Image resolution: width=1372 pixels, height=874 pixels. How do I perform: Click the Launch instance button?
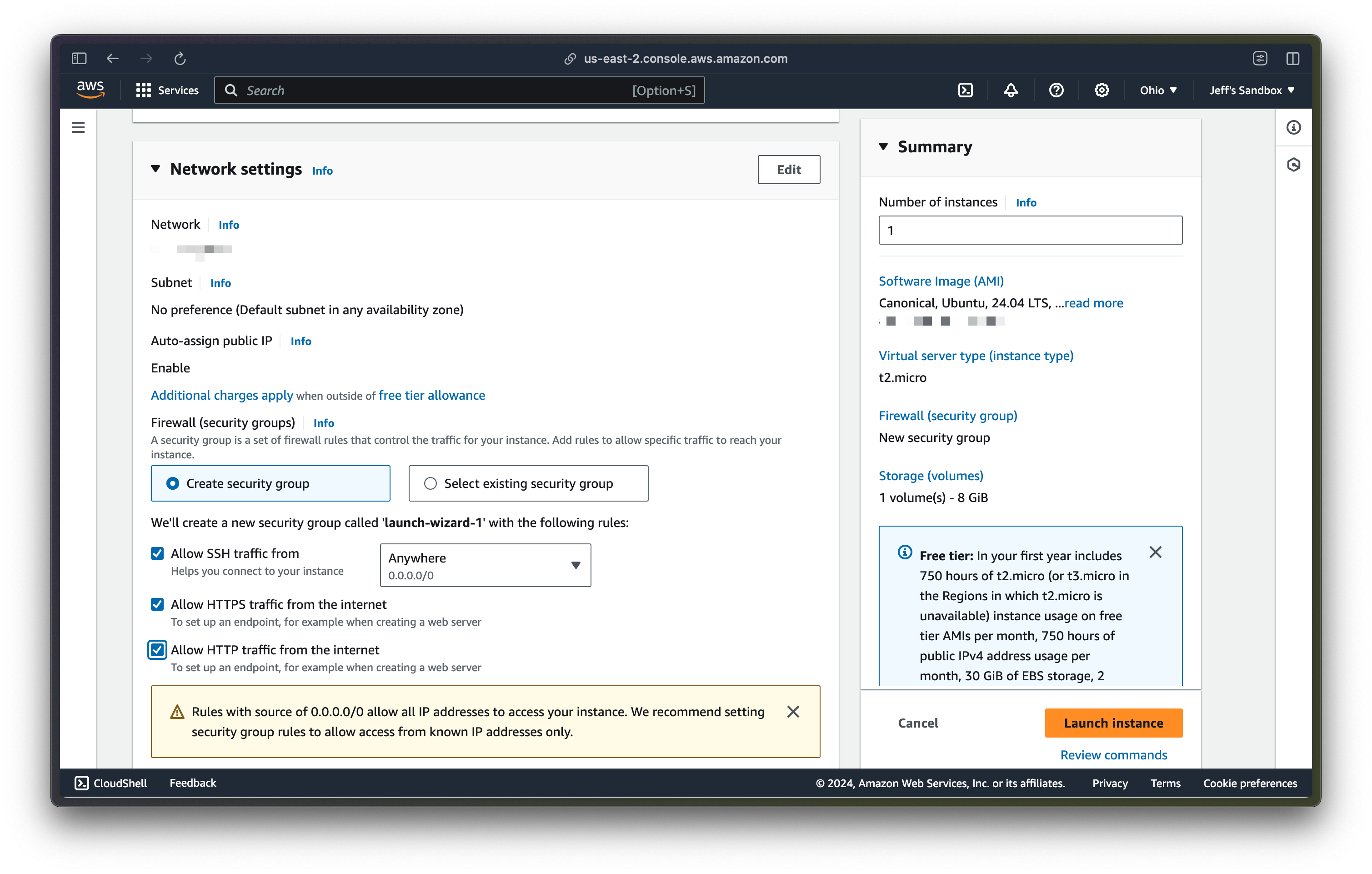tap(1113, 723)
